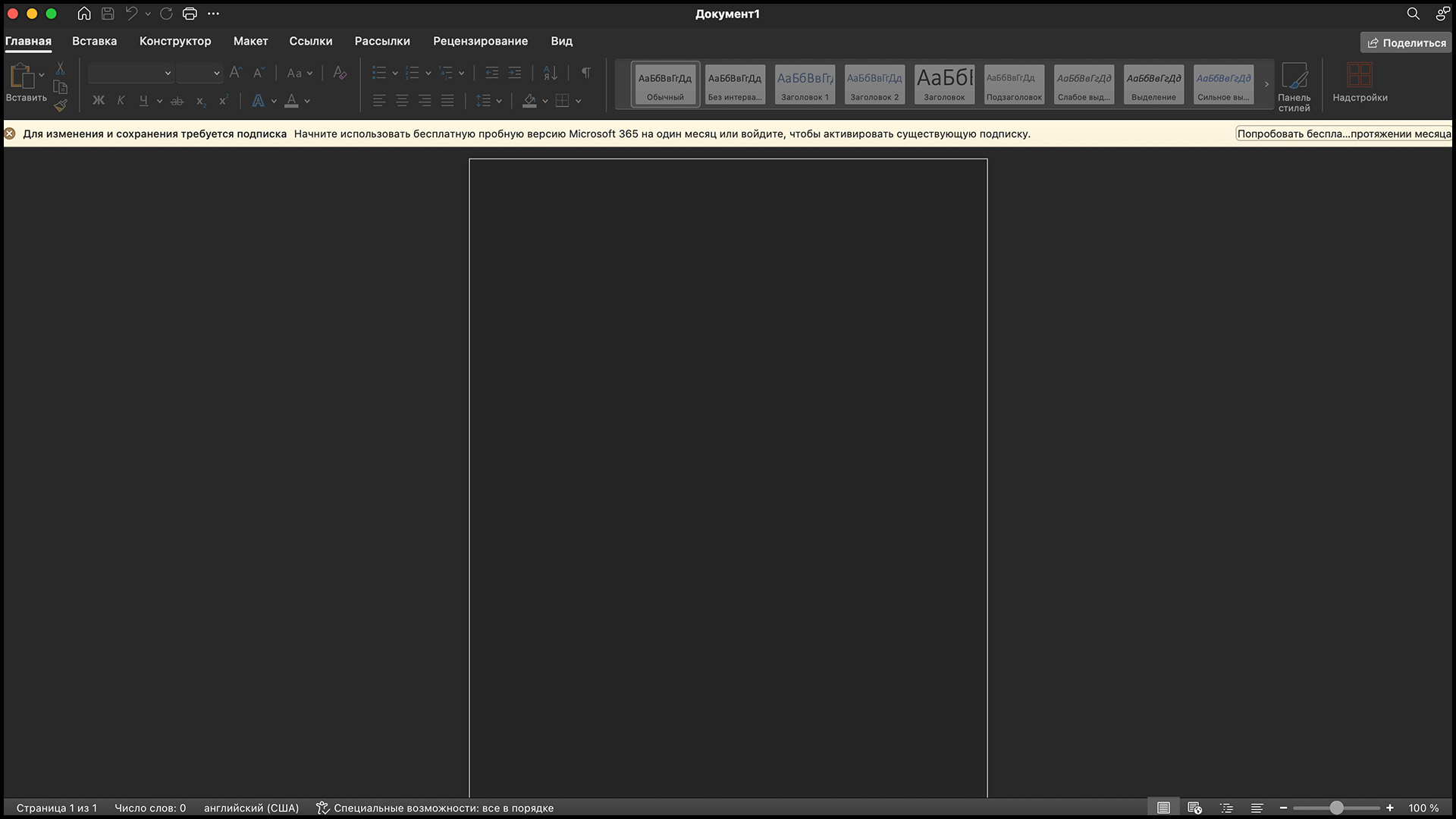Expand the line spacing dropdown
Viewport: 1456px width, 819px height.
click(x=499, y=101)
